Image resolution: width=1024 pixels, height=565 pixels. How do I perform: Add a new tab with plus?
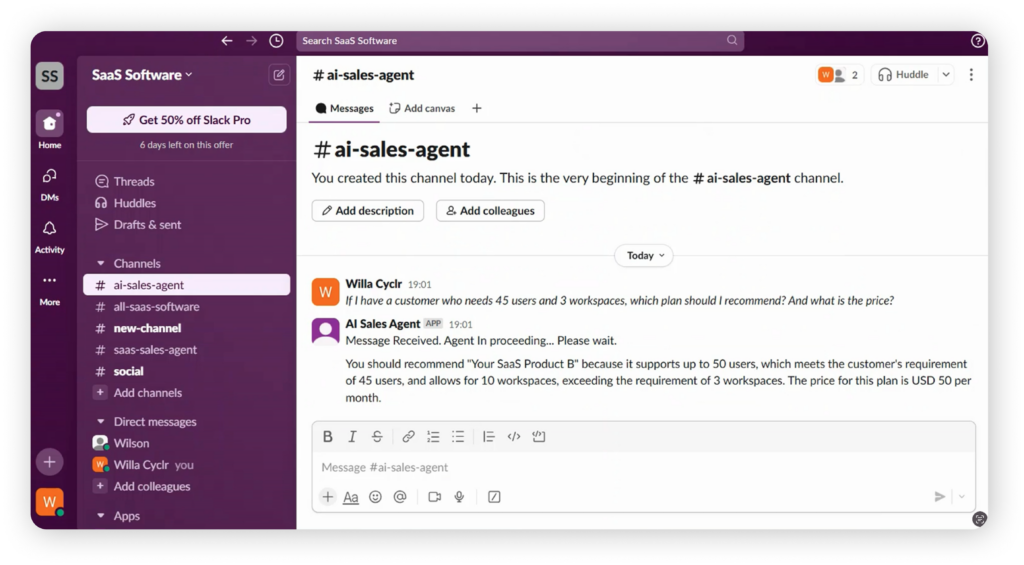pos(477,108)
